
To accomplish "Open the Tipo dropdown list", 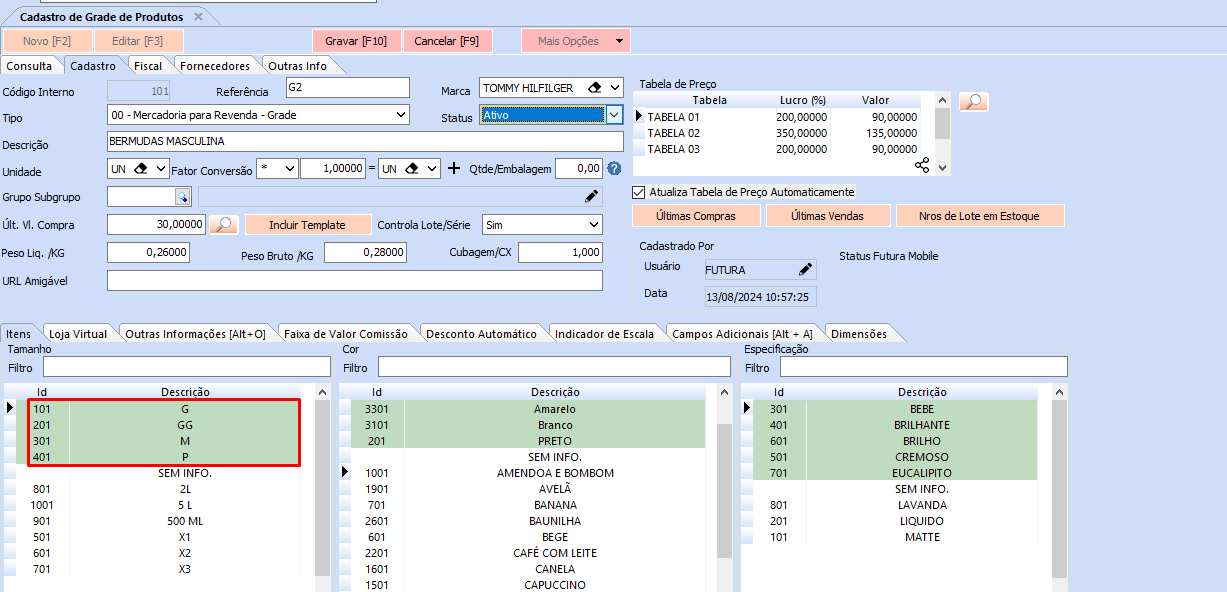I will (401, 115).
